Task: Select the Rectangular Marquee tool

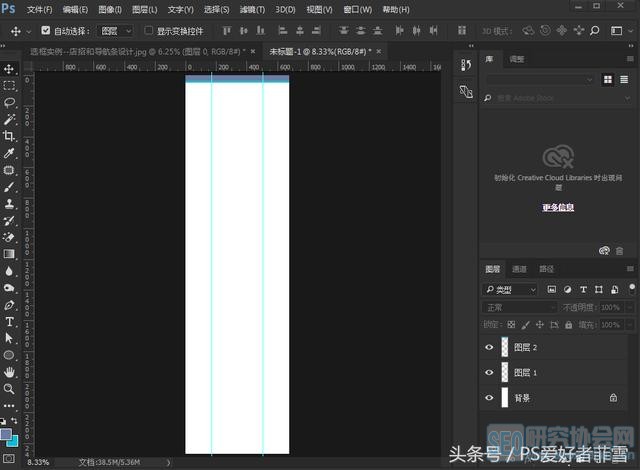Action: click(9, 86)
